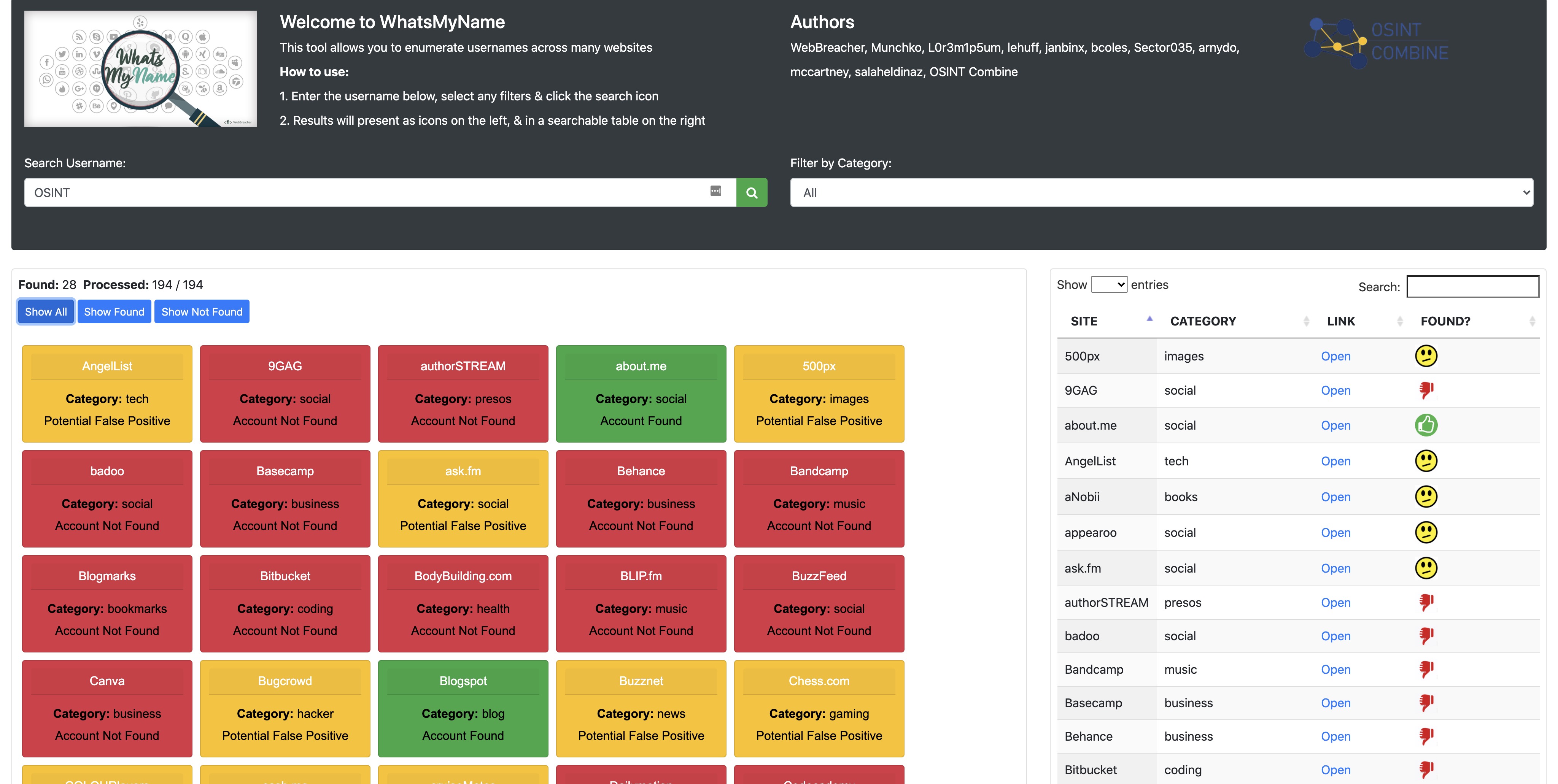Open the authorSTREAM link in table
Image resolution: width=1558 pixels, height=784 pixels.
click(1335, 603)
